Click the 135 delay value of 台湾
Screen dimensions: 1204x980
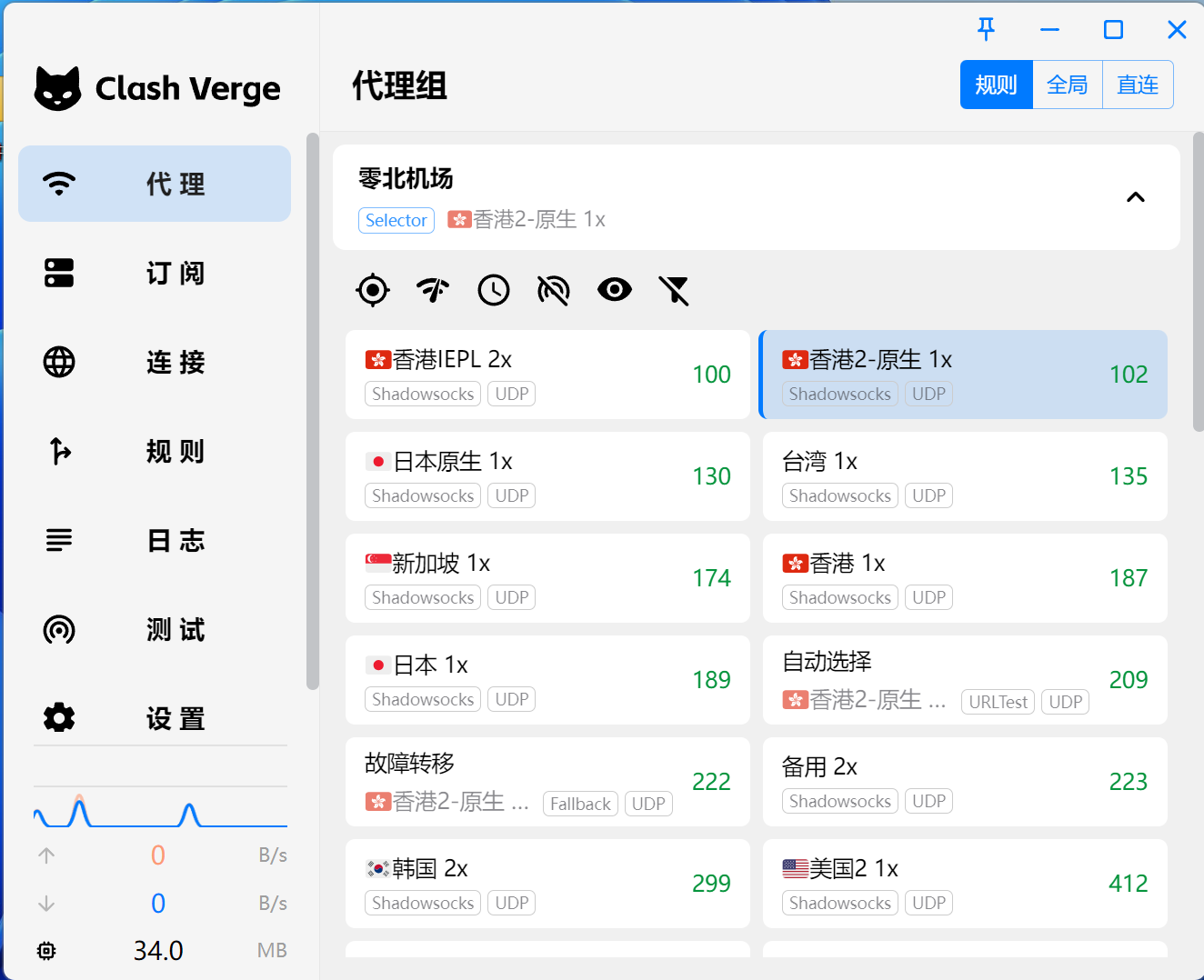click(x=1129, y=476)
